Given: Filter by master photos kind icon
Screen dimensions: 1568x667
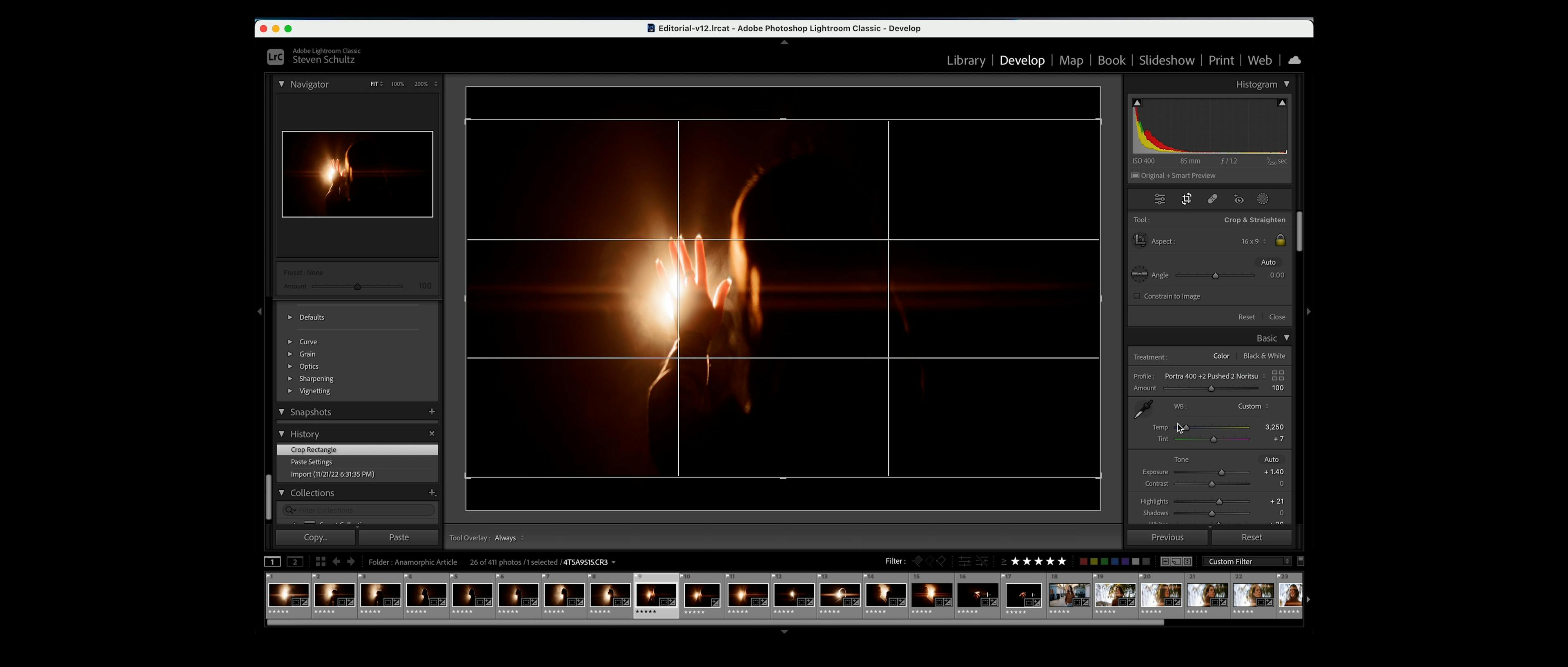Looking at the screenshot, I should click(1165, 562).
